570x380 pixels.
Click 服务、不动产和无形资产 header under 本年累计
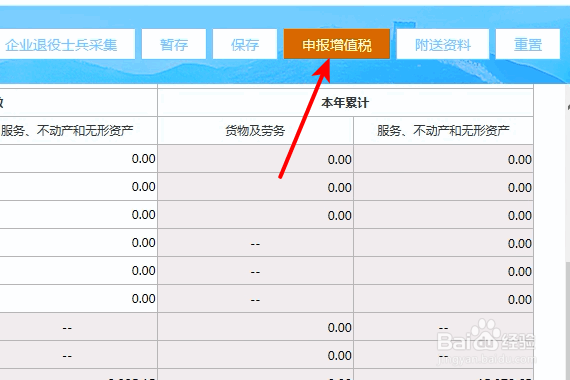[x=443, y=131]
